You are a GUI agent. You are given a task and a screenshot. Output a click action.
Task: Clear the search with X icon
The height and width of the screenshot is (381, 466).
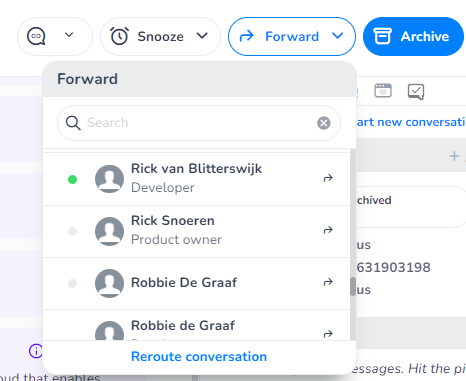click(324, 123)
